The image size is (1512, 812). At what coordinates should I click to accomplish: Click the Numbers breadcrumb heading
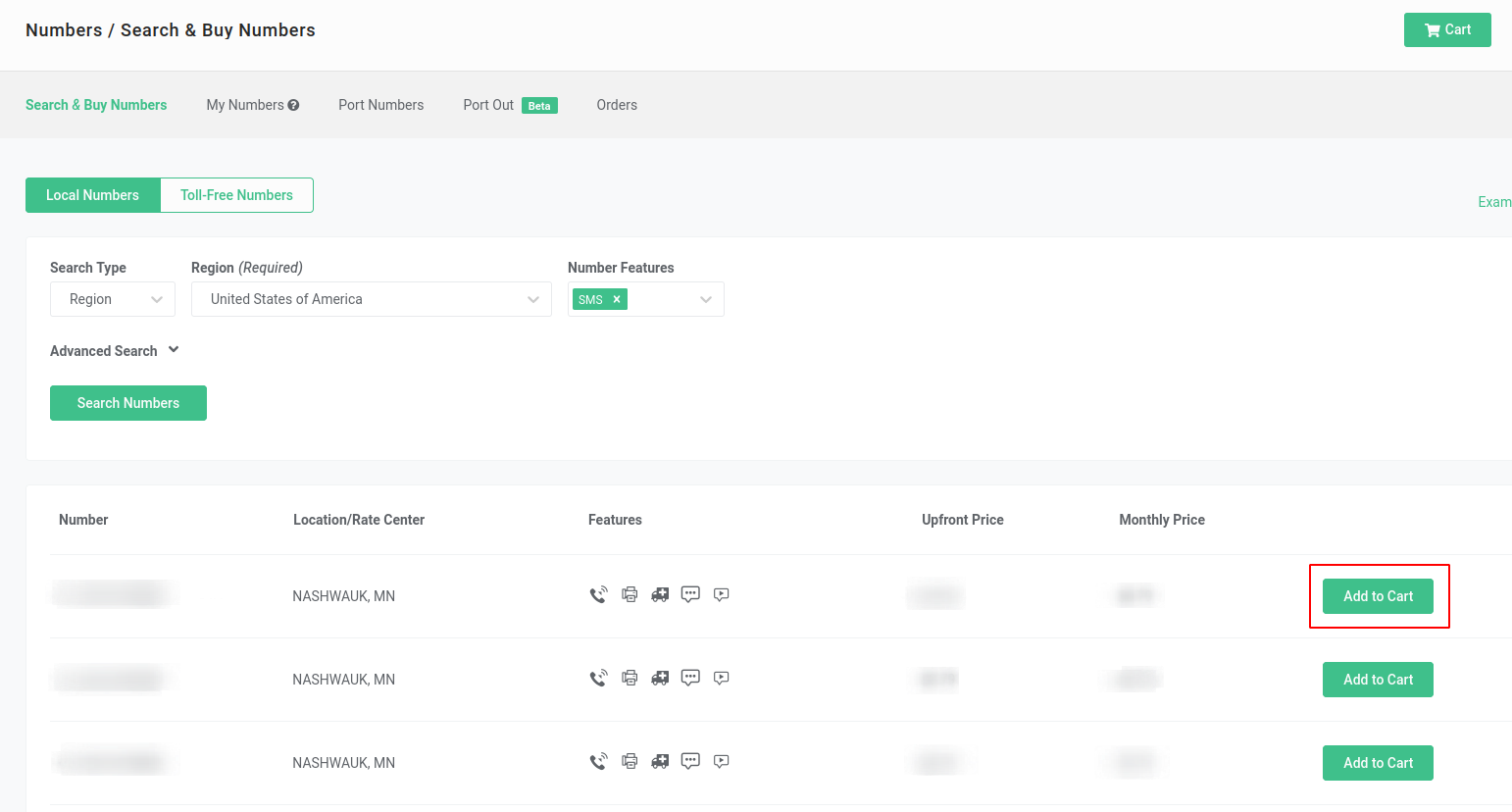64,30
